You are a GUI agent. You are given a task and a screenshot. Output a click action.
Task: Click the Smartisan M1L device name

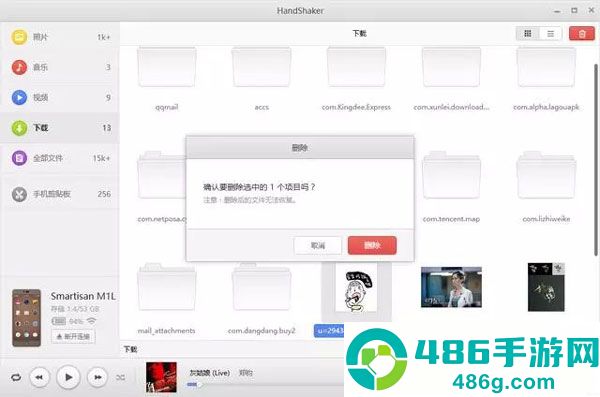83,296
